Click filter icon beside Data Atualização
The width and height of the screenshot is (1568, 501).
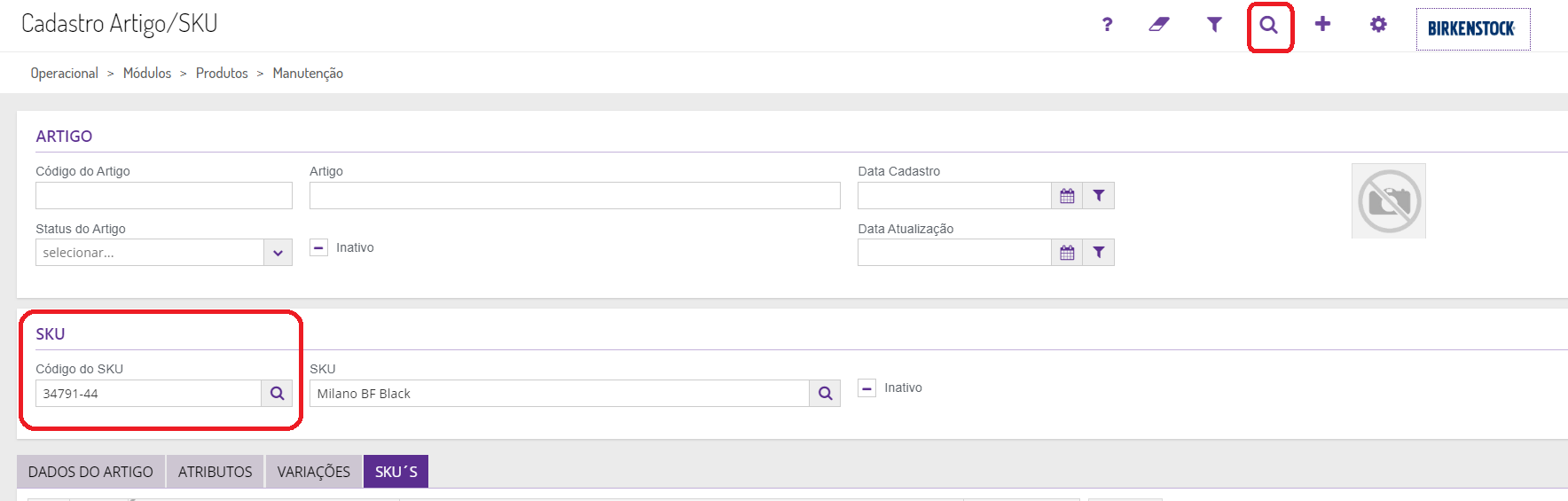[x=1099, y=253]
